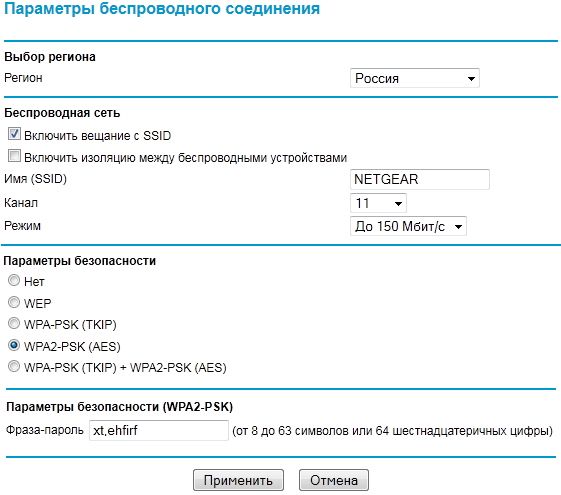Image resolution: width=561 pixels, height=495 pixels.
Task: Click the Параметры беспроводного соединения page heading
Action: point(162,9)
